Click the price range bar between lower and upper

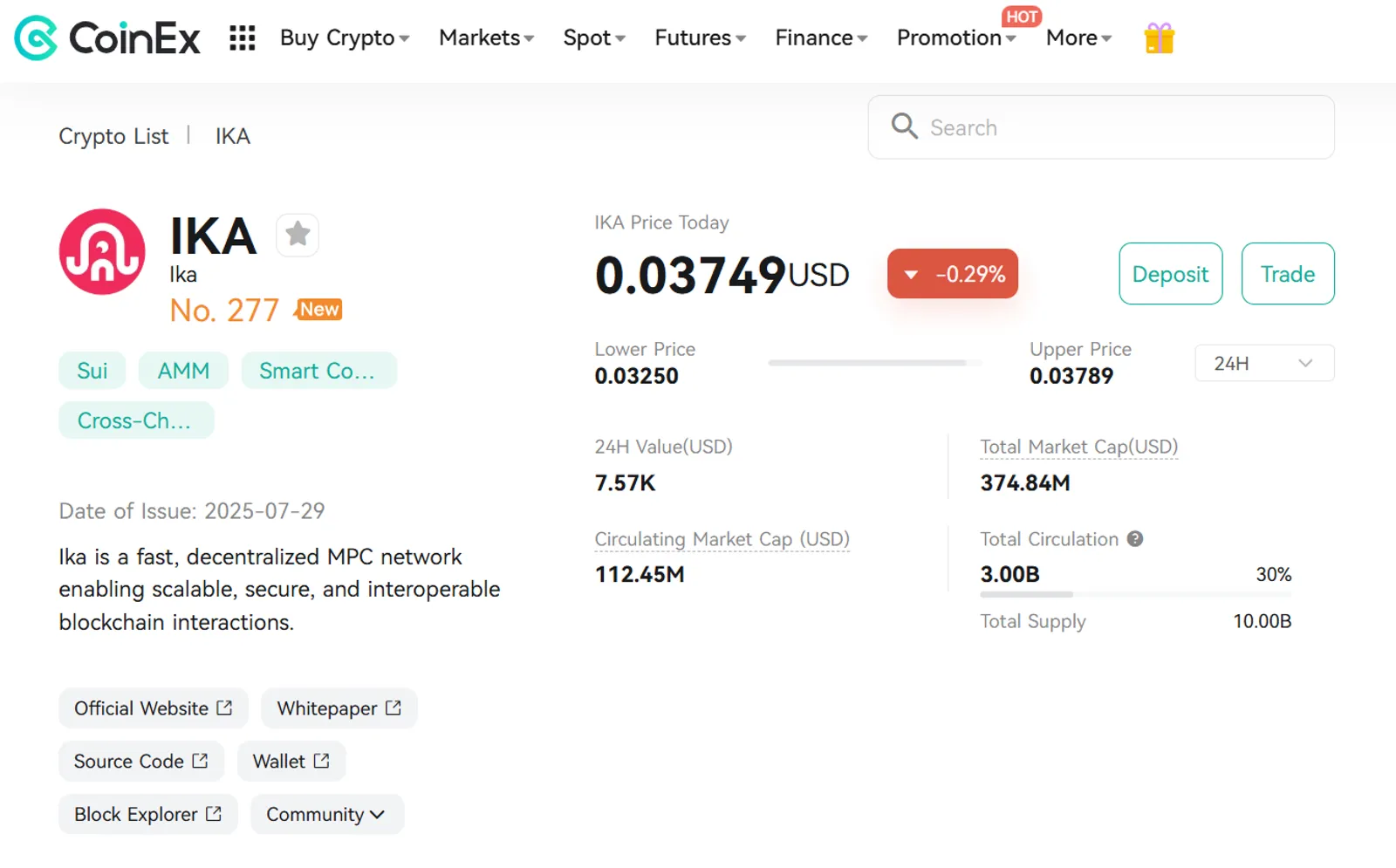pos(875,363)
